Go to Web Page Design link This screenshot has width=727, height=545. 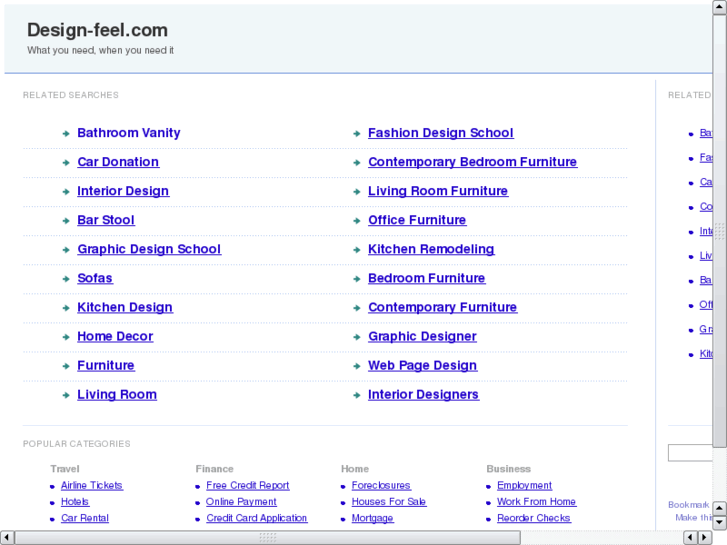(x=422, y=365)
